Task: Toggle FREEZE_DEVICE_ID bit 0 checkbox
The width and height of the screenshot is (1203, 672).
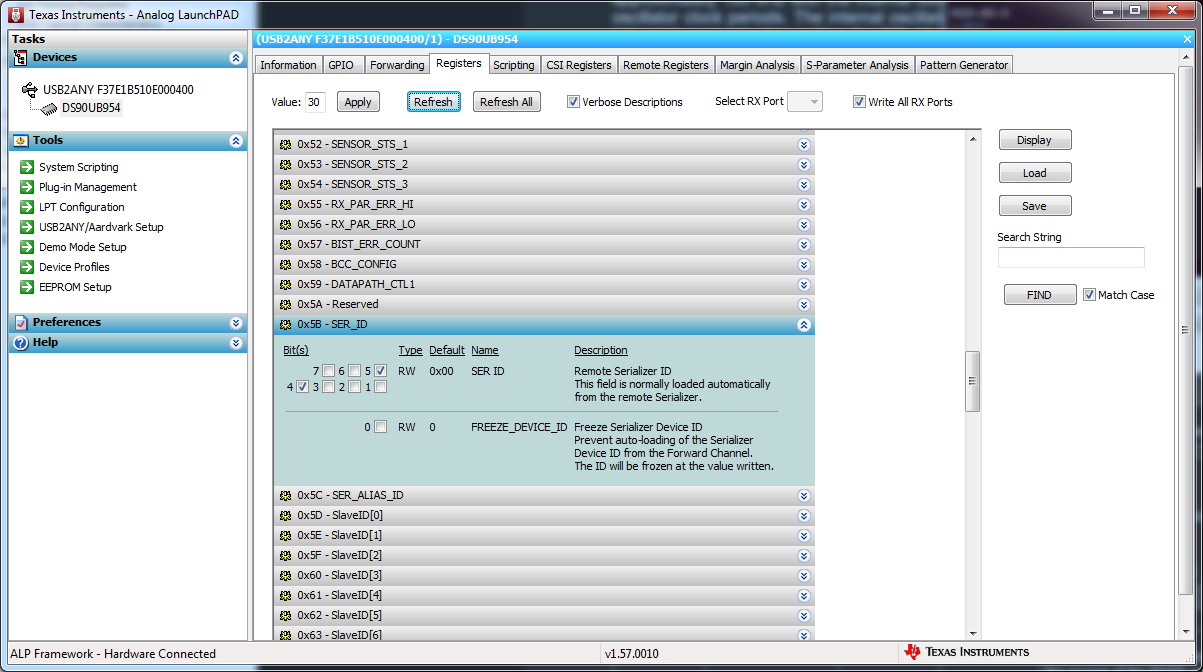Action: 380,427
